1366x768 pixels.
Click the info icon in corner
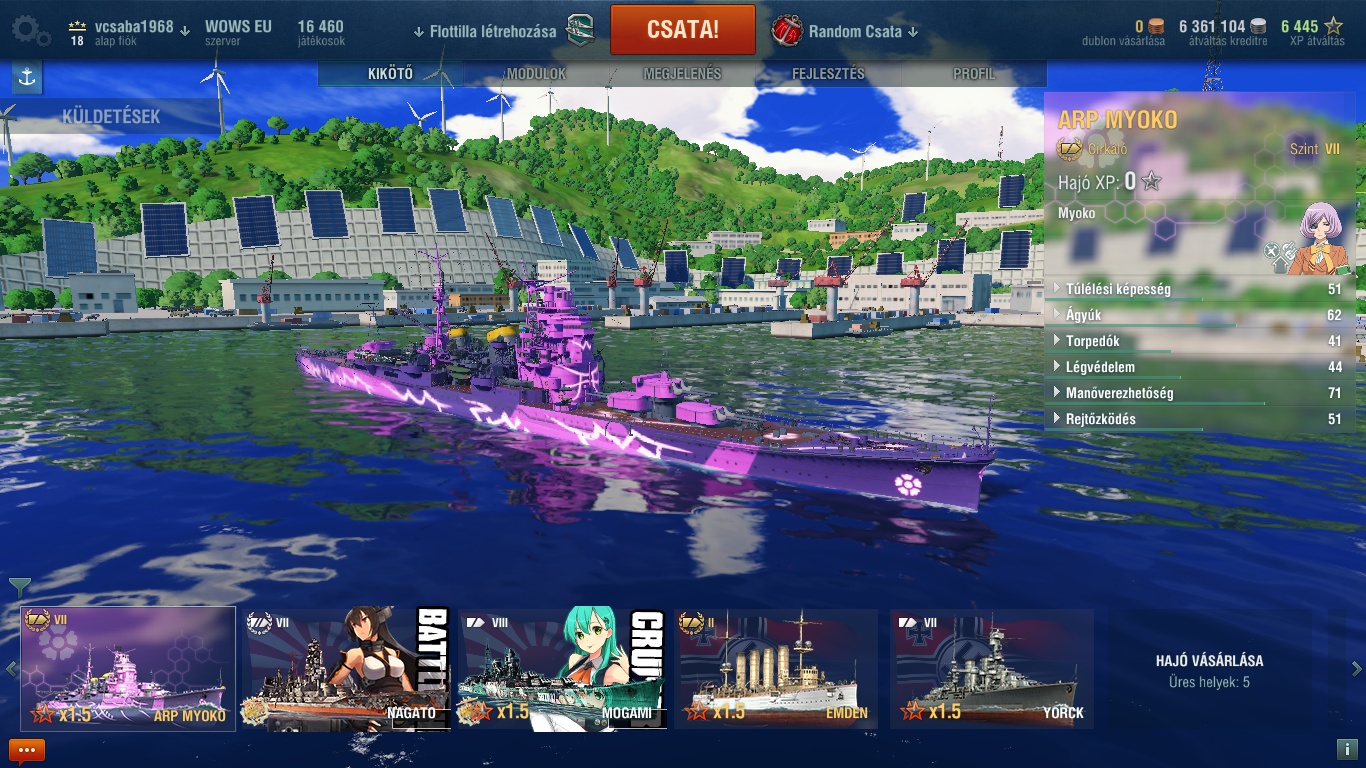point(1346,749)
